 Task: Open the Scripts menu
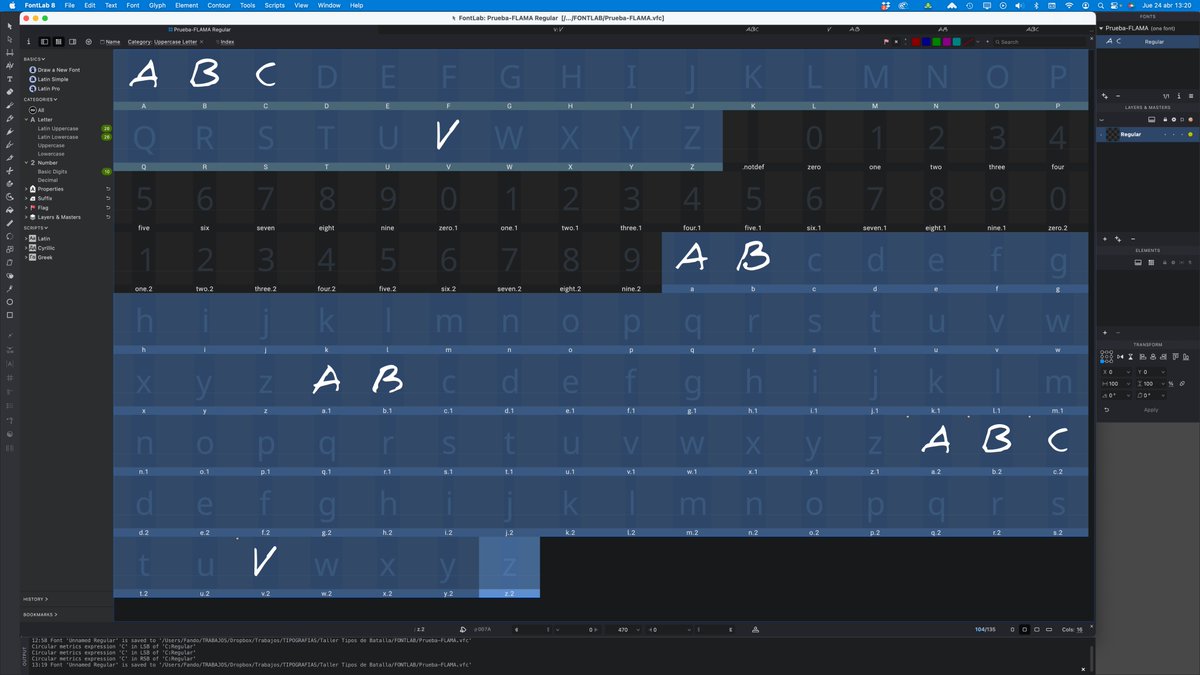(x=274, y=5)
